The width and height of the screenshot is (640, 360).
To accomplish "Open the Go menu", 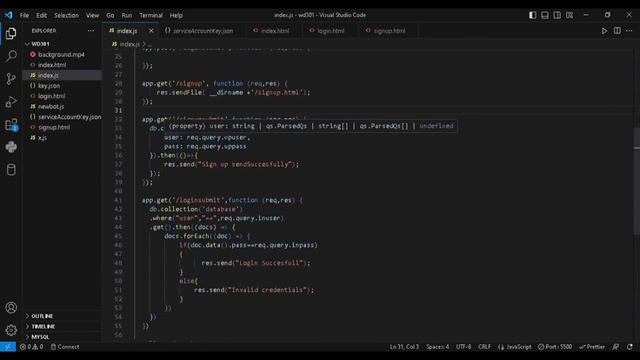I will [x=110, y=15].
